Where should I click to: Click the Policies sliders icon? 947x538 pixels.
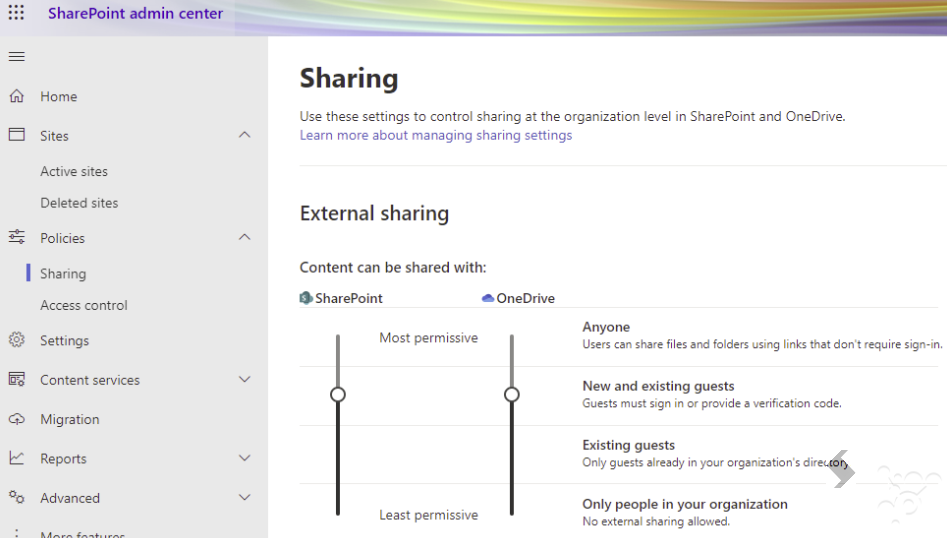tap(17, 237)
